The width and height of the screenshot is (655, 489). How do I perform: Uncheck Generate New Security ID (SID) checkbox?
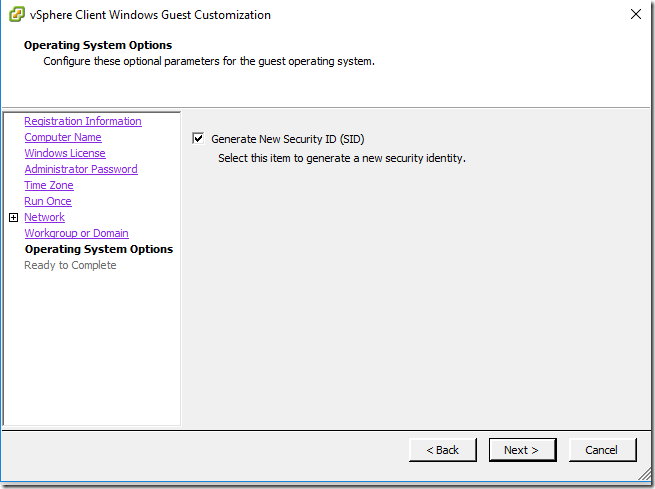click(198, 138)
